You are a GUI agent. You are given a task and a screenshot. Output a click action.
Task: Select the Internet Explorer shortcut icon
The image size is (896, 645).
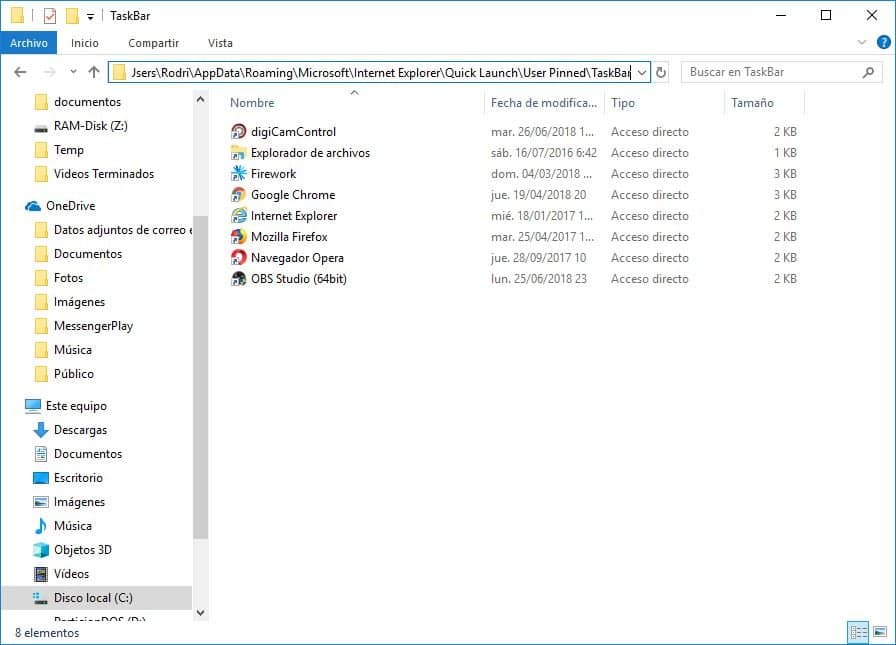238,216
